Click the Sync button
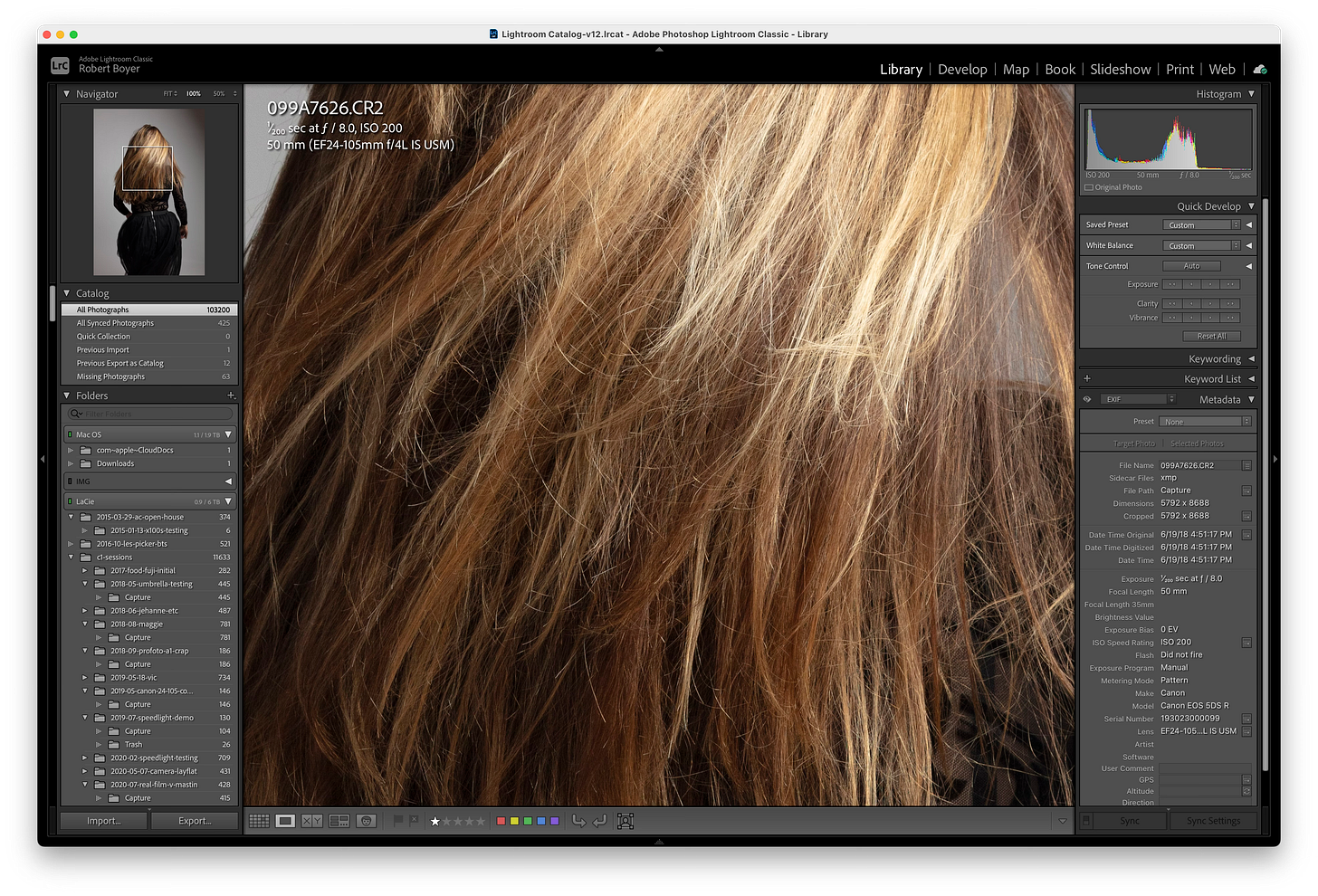Screen dimensions: 1318x896 pyautogui.click(x=1130, y=821)
